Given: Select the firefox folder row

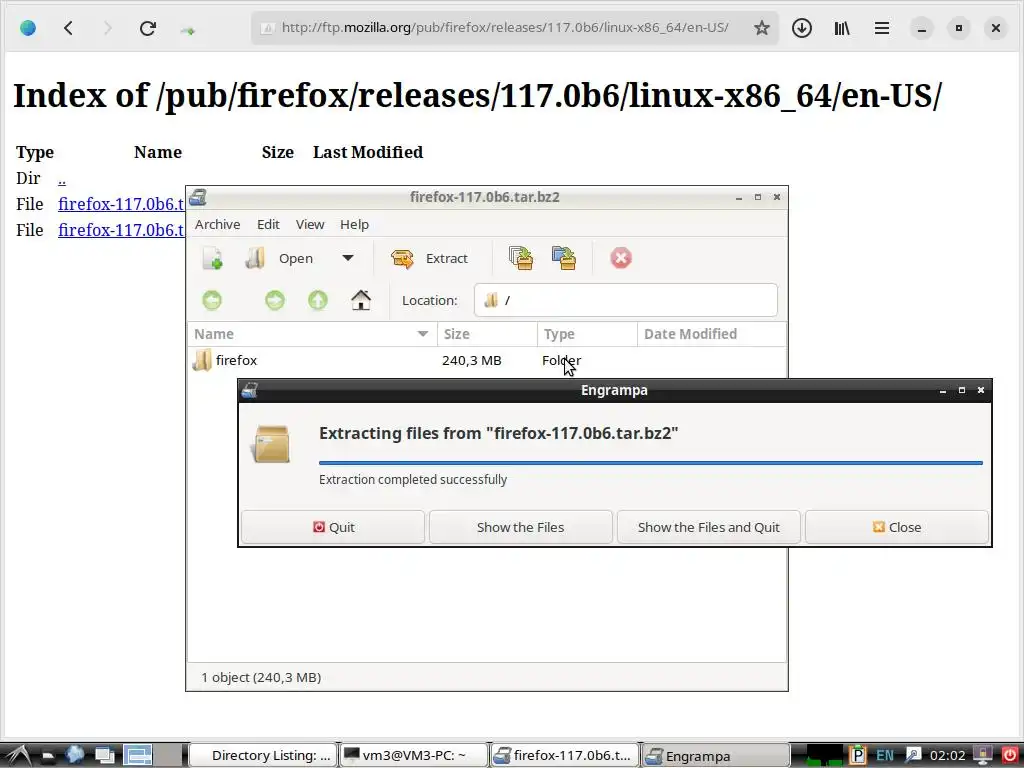Looking at the screenshot, I should coord(487,360).
